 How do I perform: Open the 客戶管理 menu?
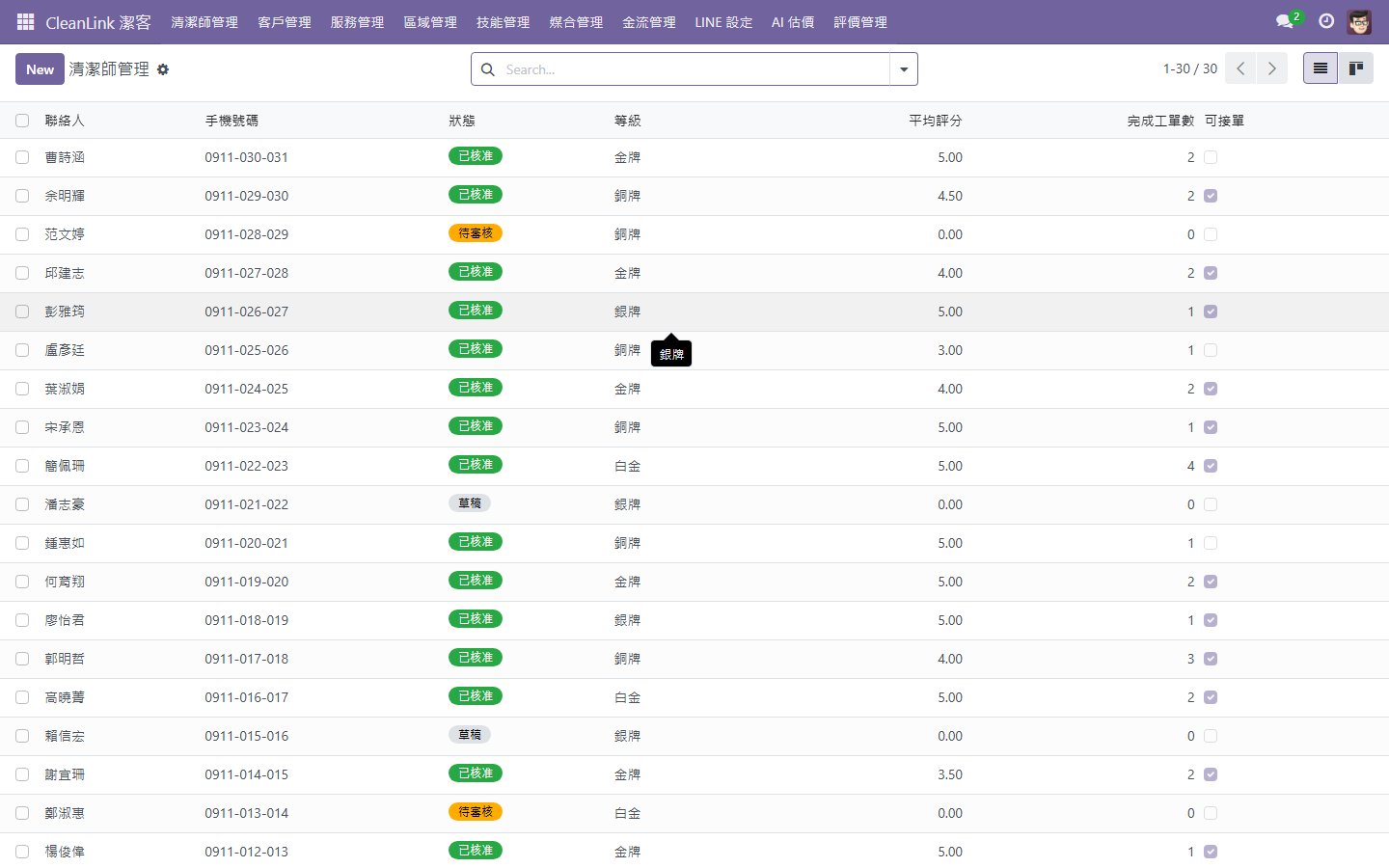285,22
